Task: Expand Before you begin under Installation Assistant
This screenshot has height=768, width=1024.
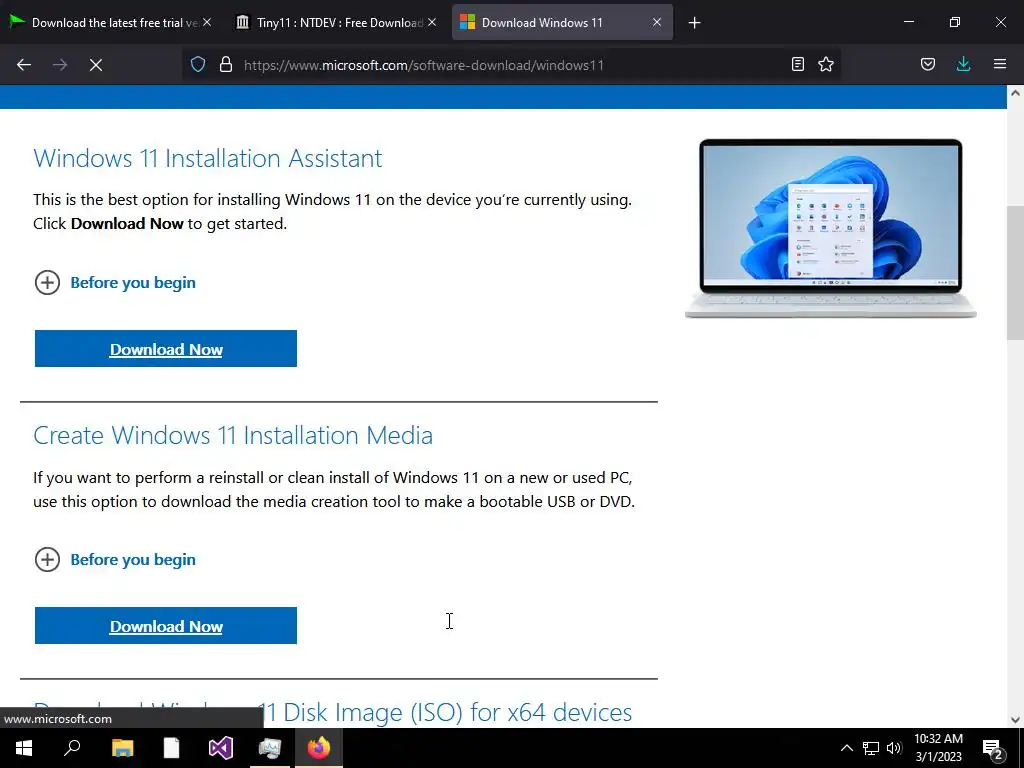Action: 116,283
